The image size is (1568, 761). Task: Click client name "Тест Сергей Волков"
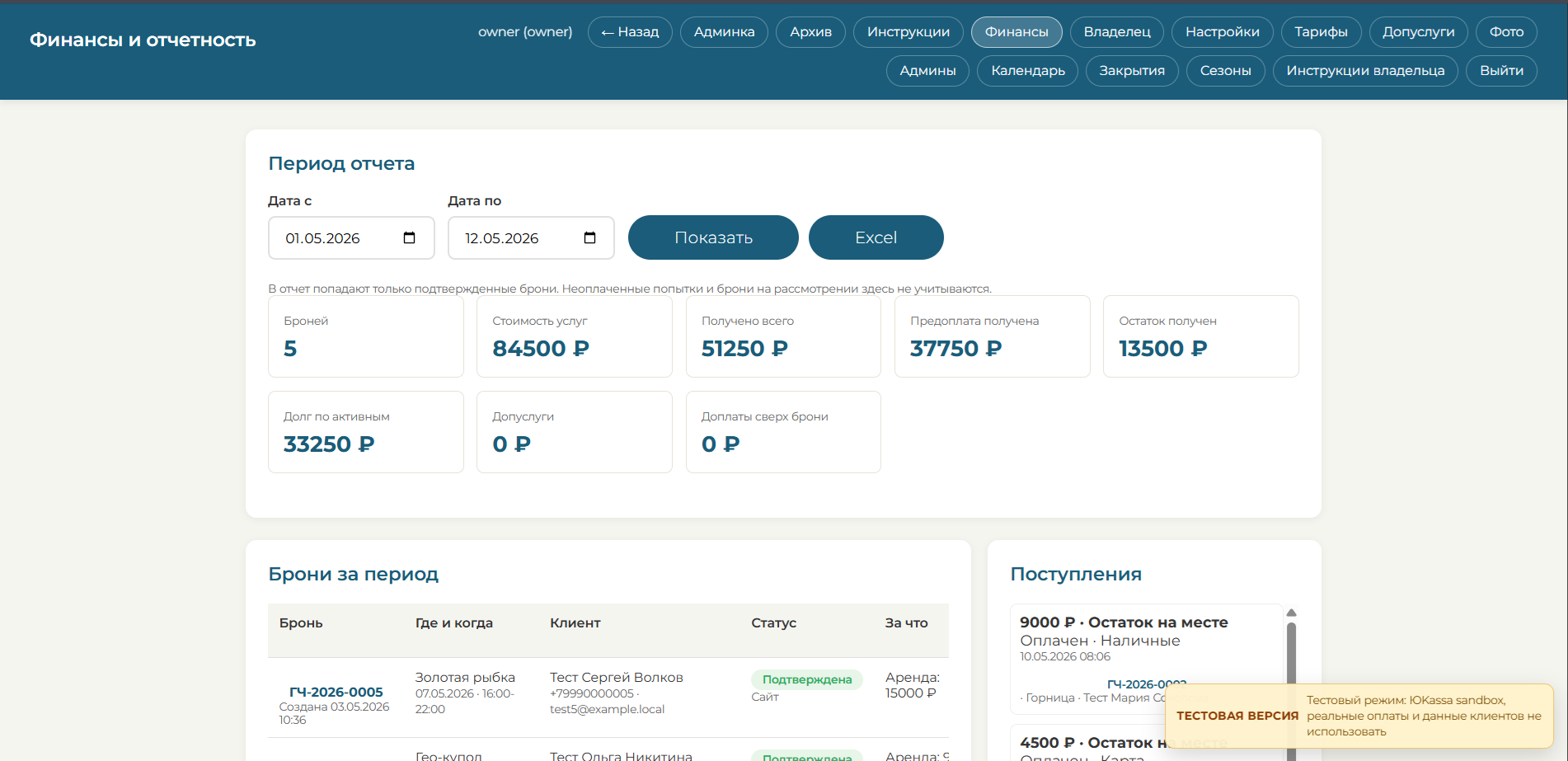click(617, 678)
